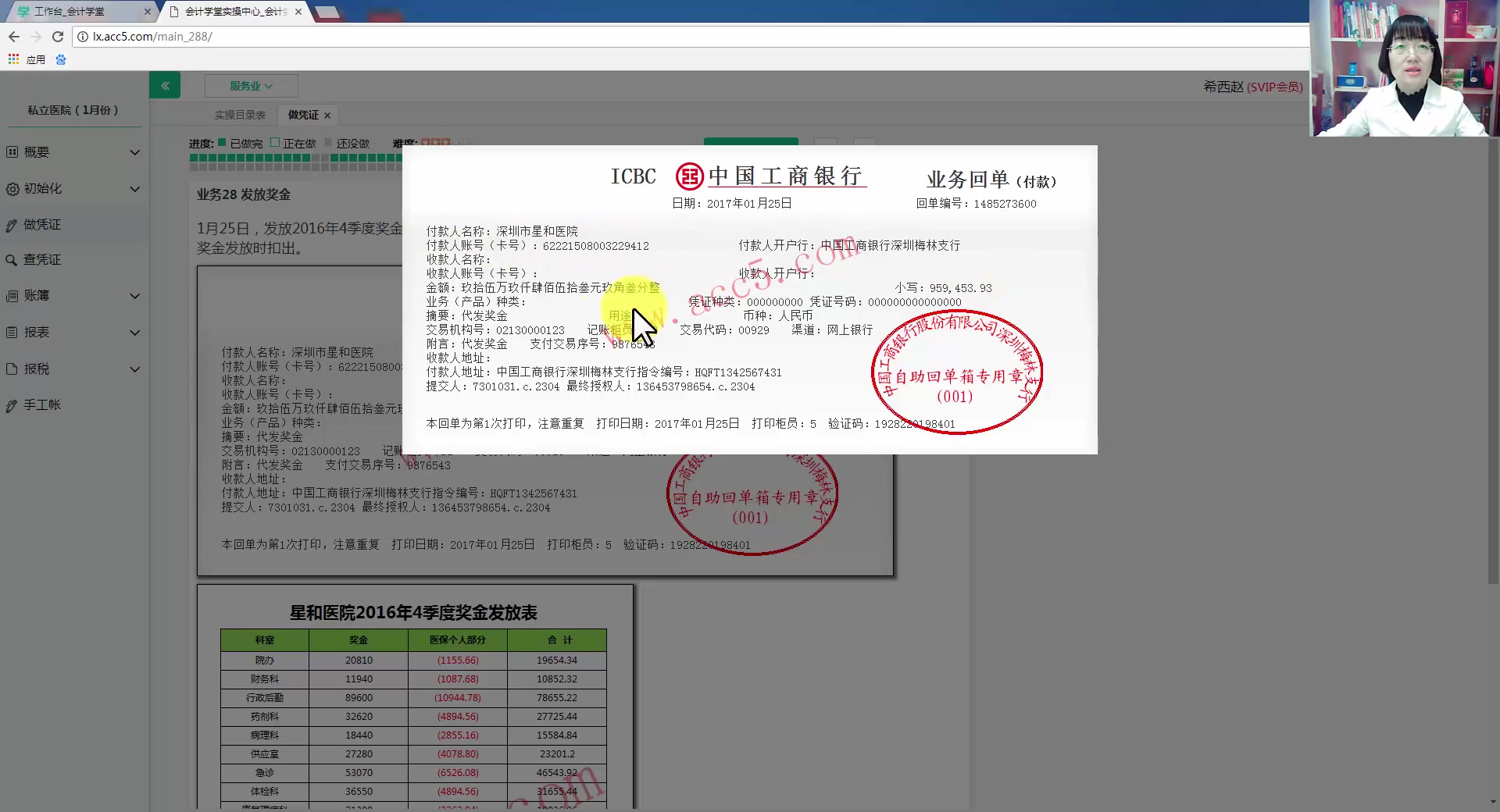
Task: Click the total value 78655.22
Action: point(557,698)
